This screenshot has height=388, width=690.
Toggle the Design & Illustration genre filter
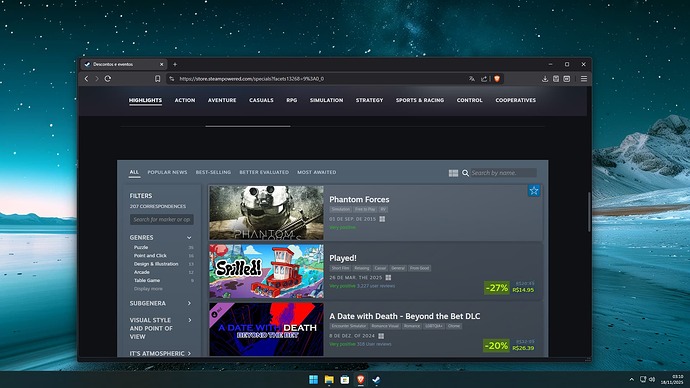(156, 264)
